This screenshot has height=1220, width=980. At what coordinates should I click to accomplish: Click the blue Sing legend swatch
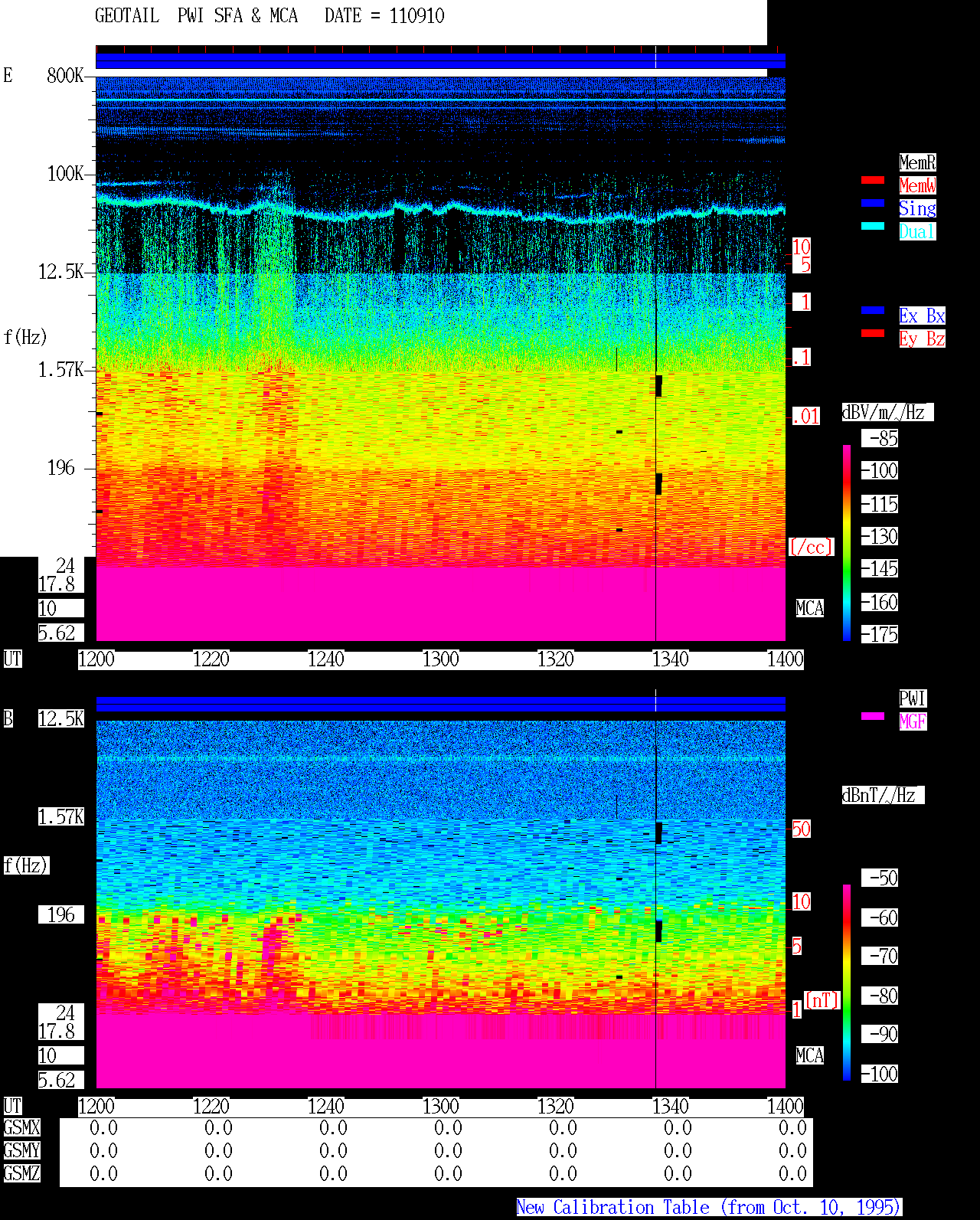(x=873, y=203)
